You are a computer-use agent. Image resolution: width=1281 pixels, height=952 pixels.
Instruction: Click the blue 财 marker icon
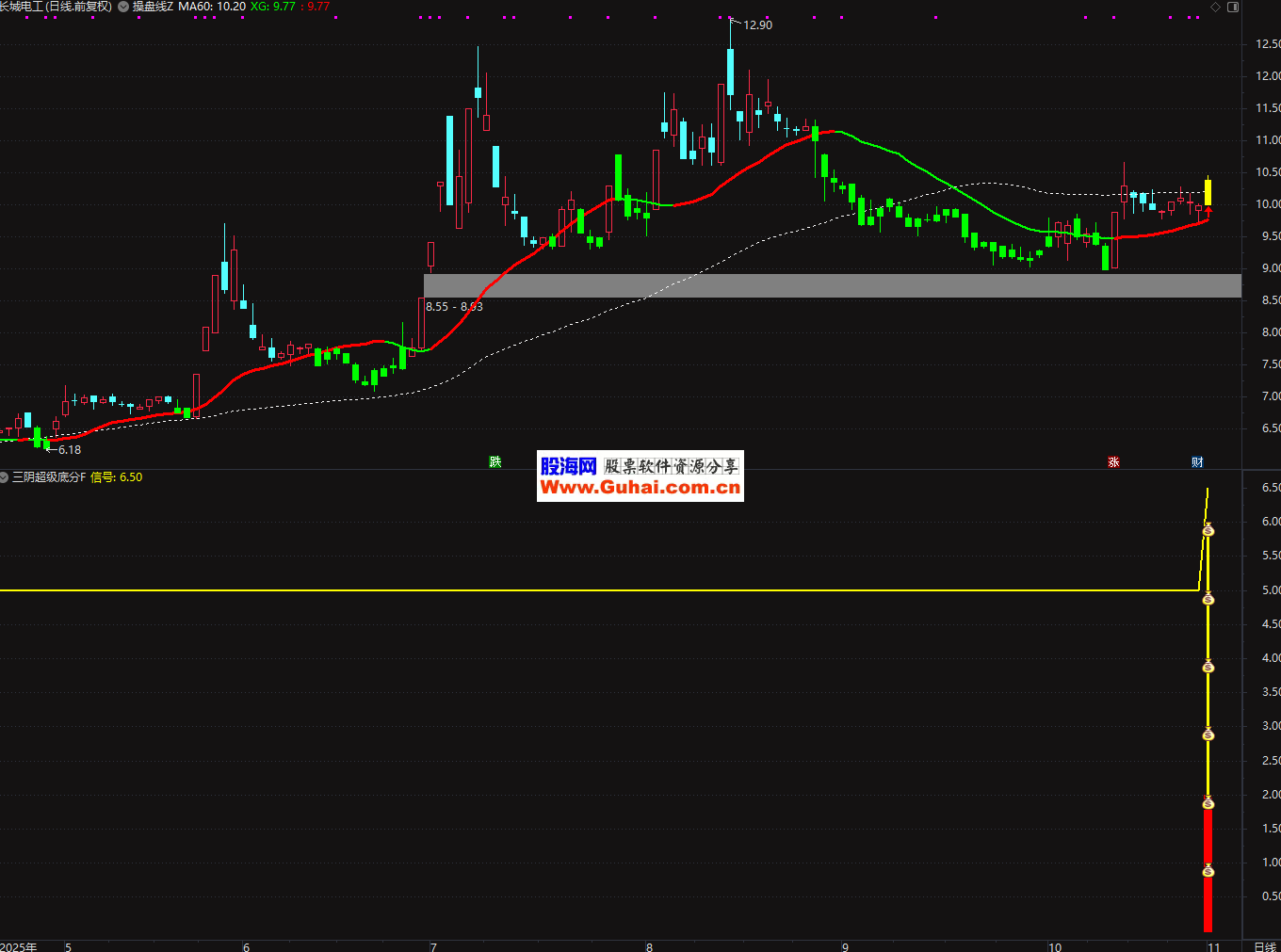pyautogui.click(x=1197, y=461)
